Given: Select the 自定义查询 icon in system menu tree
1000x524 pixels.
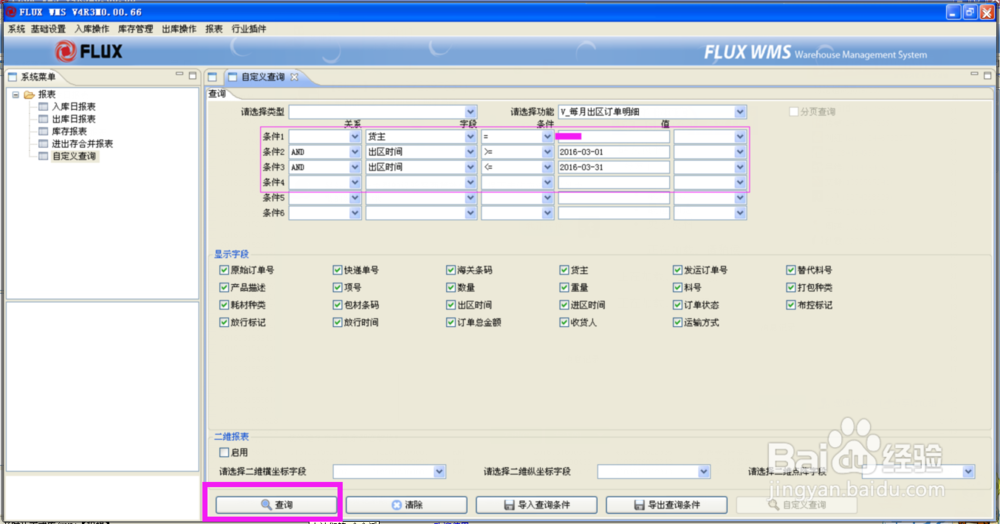Looking at the screenshot, I should 43,156.
